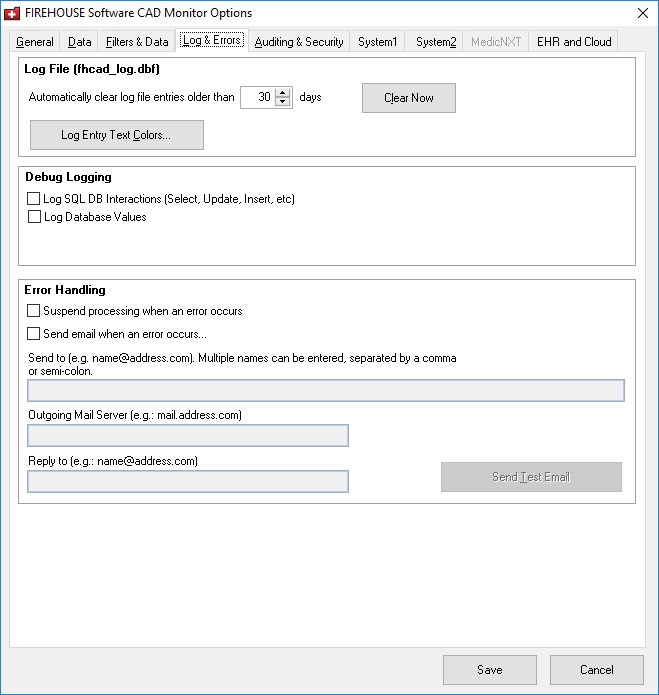This screenshot has width=659, height=695.
Task: Open Log Entry Text Colors dialog
Action: tap(117, 135)
